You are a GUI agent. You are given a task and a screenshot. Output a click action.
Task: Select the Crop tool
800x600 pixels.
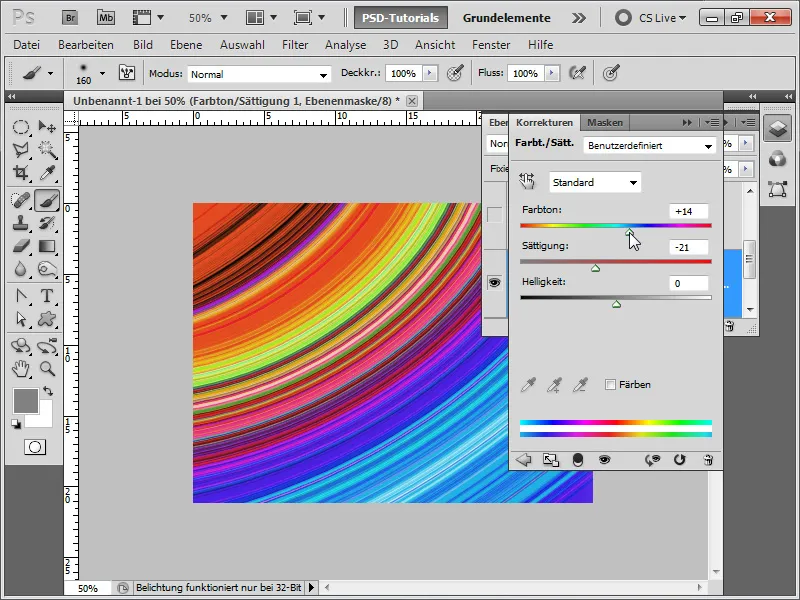20,172
